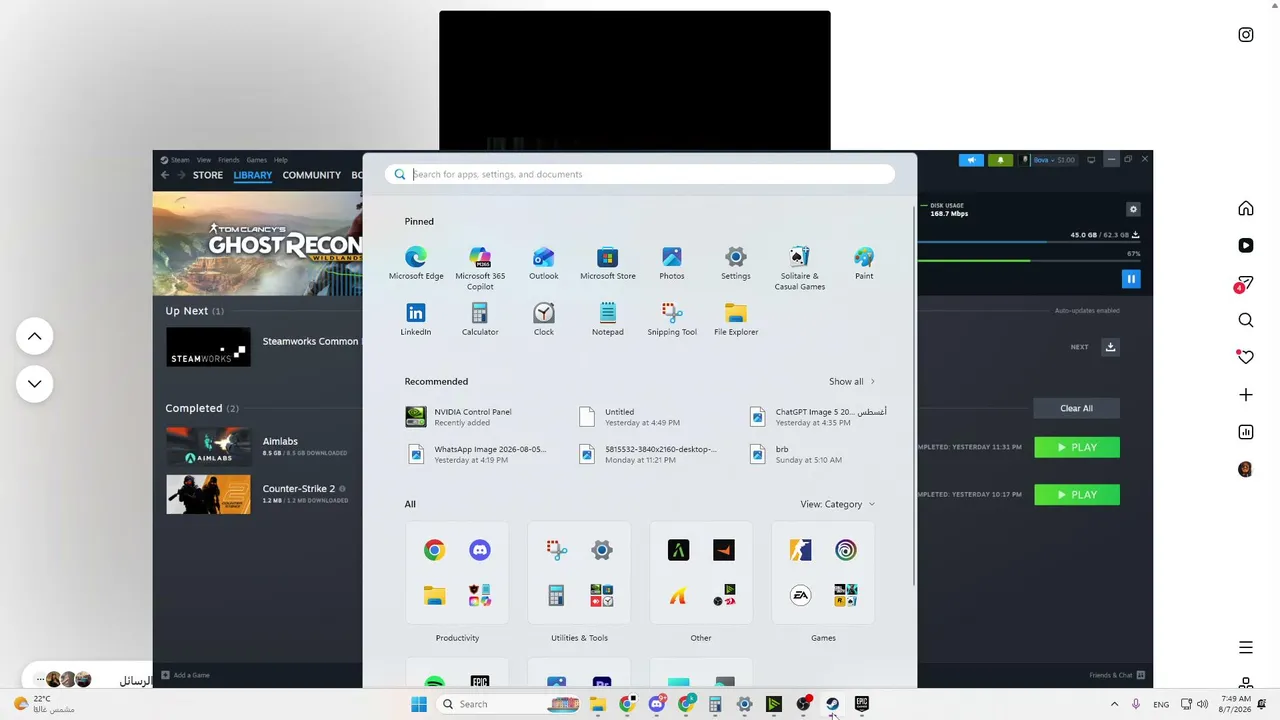1280x720 pixels.
Task: Open the magnifier search icon in Instagram sidebar
Action: point(1246,320)
